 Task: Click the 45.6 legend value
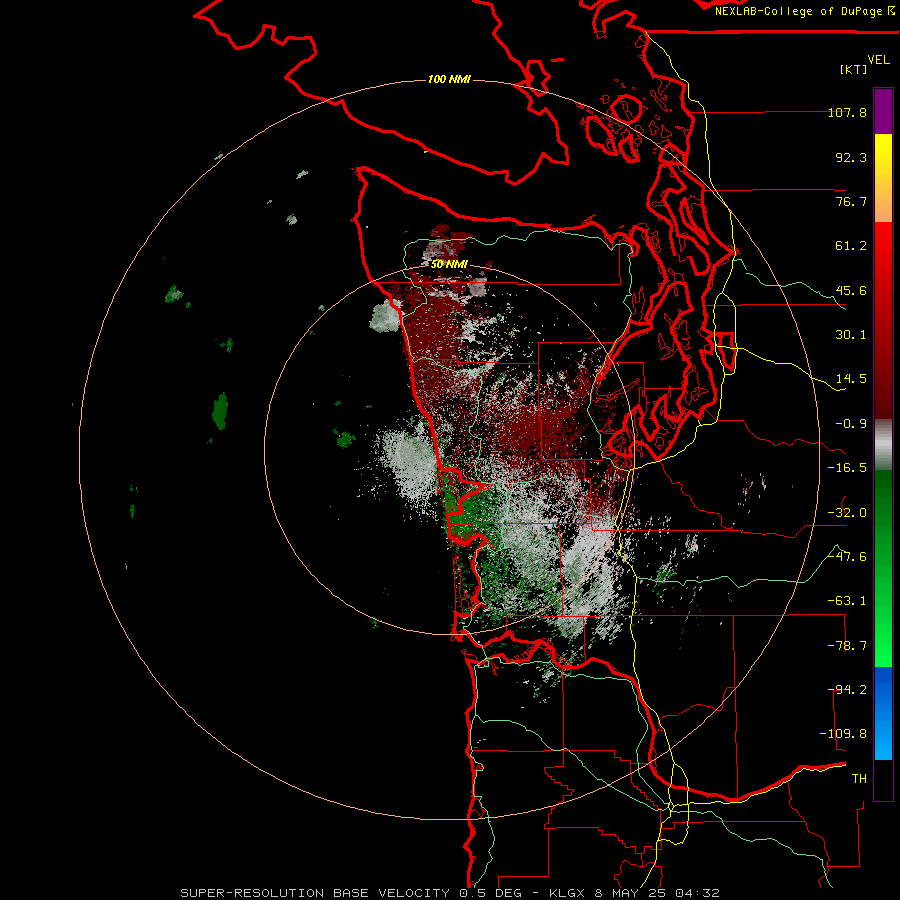[x=851, y=290]
